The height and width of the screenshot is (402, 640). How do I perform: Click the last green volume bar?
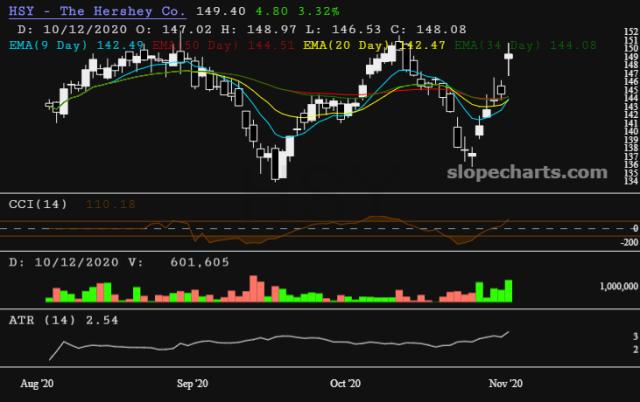pyautogui.click(x=509, y=291)
